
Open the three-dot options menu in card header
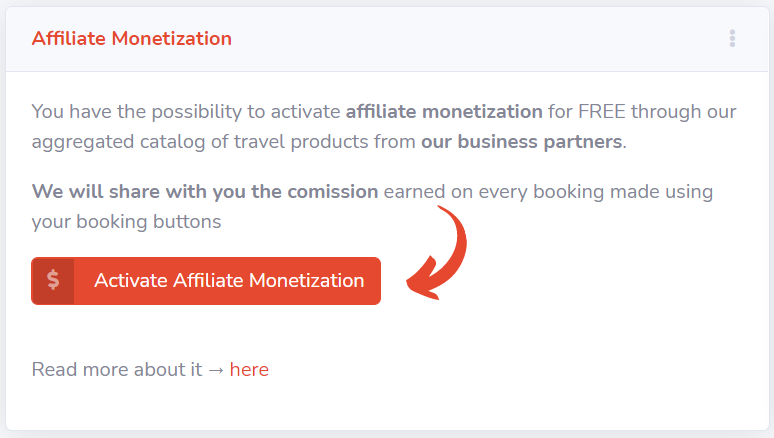tap(732, 39)
